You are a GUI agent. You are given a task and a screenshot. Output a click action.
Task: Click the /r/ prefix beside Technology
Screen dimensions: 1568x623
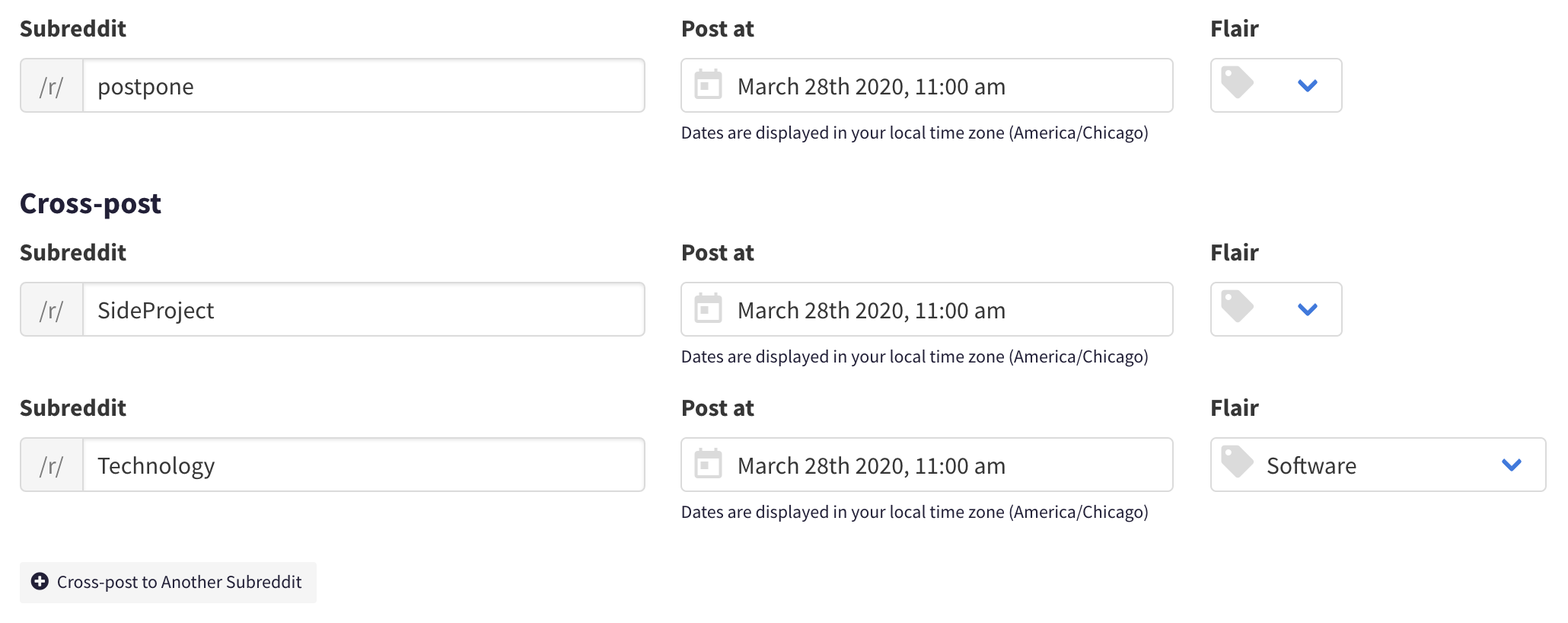point(52,465)
